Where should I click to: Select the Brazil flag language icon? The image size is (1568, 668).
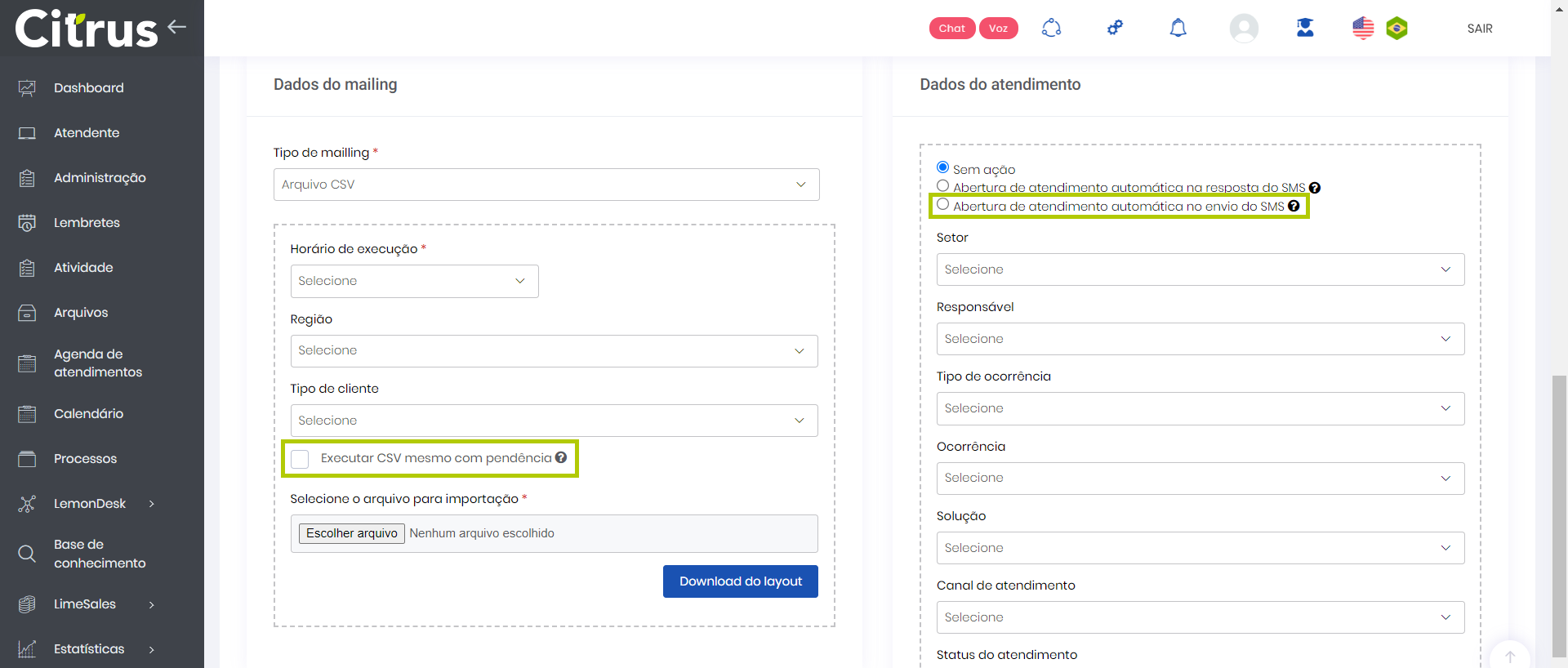pyautogui.click(x=1397, y=29)
